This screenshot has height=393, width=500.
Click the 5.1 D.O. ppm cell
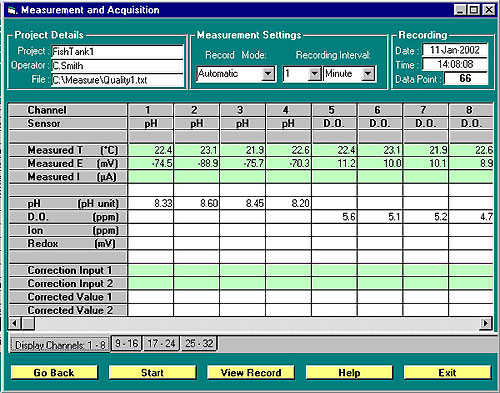pyautogui.click(x=380, y=217)
